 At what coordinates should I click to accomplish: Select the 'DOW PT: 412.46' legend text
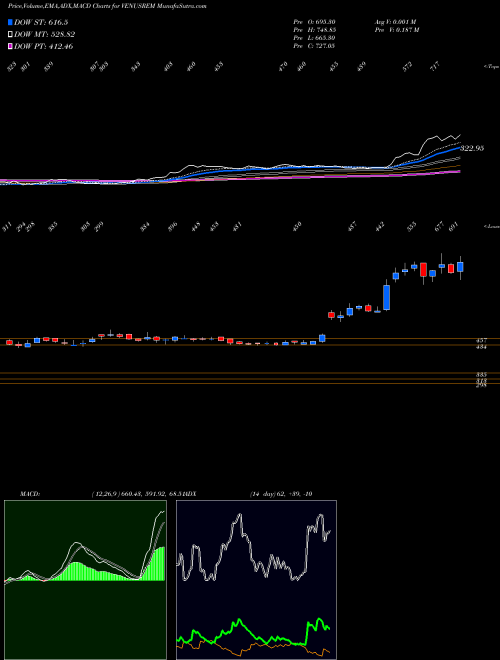pyautogui.click(x=43, y=46)
